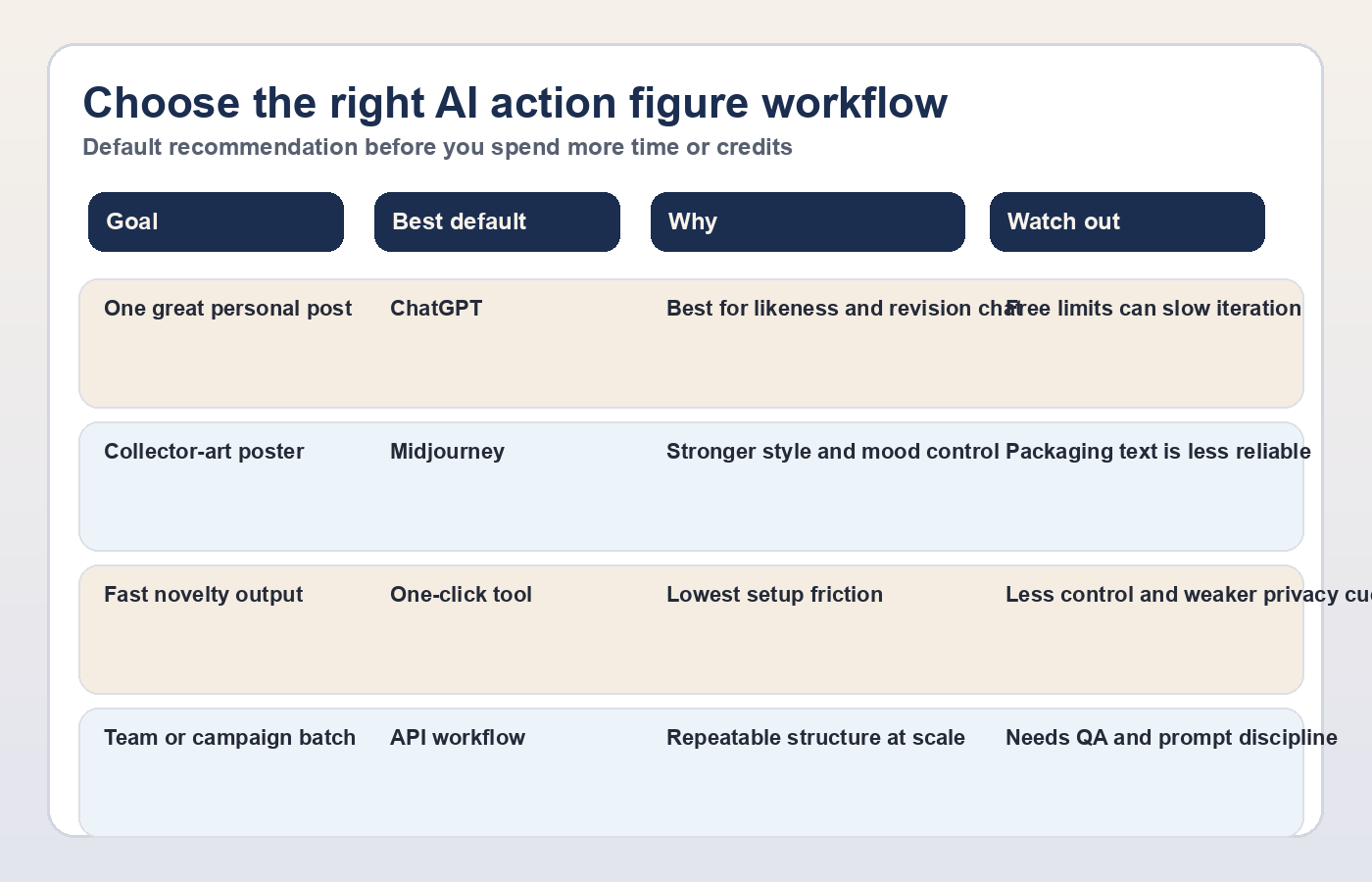Click the "Collector-art poster" goal
The width and height of the screenshot is (1372, 882).
pos(204,452)
